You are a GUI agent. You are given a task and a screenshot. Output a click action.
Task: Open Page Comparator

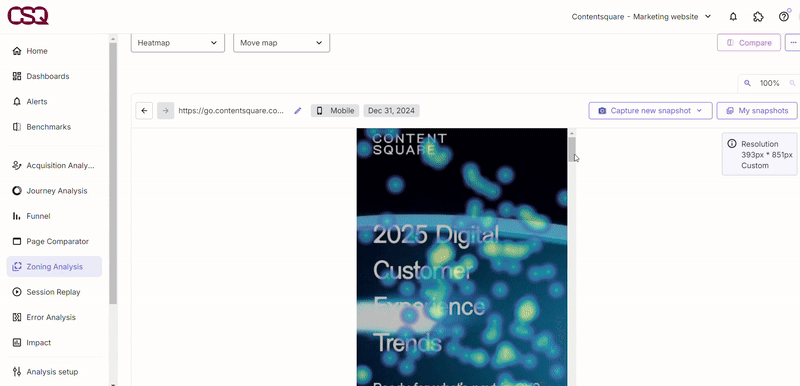pos(54,241)
